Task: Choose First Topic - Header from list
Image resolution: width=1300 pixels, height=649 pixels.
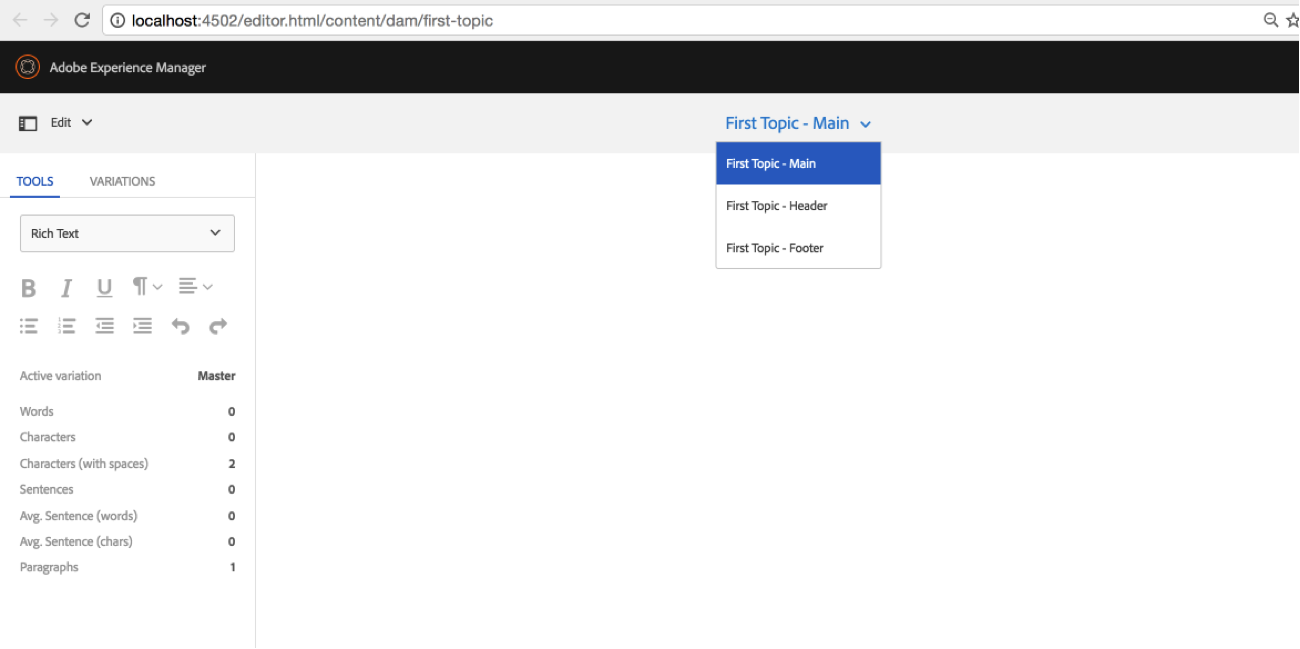Action: point(777,206)
